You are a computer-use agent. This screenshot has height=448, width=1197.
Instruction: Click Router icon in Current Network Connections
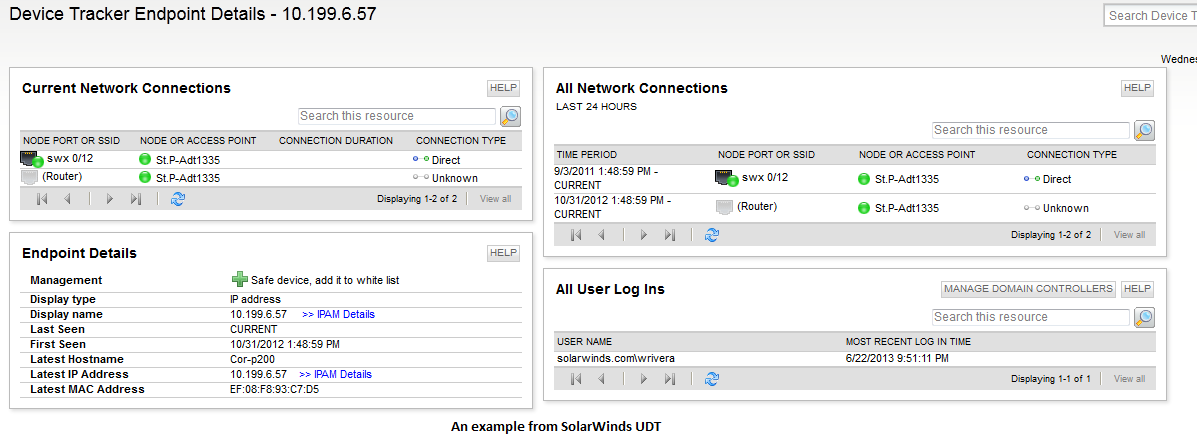coord(29,178)
